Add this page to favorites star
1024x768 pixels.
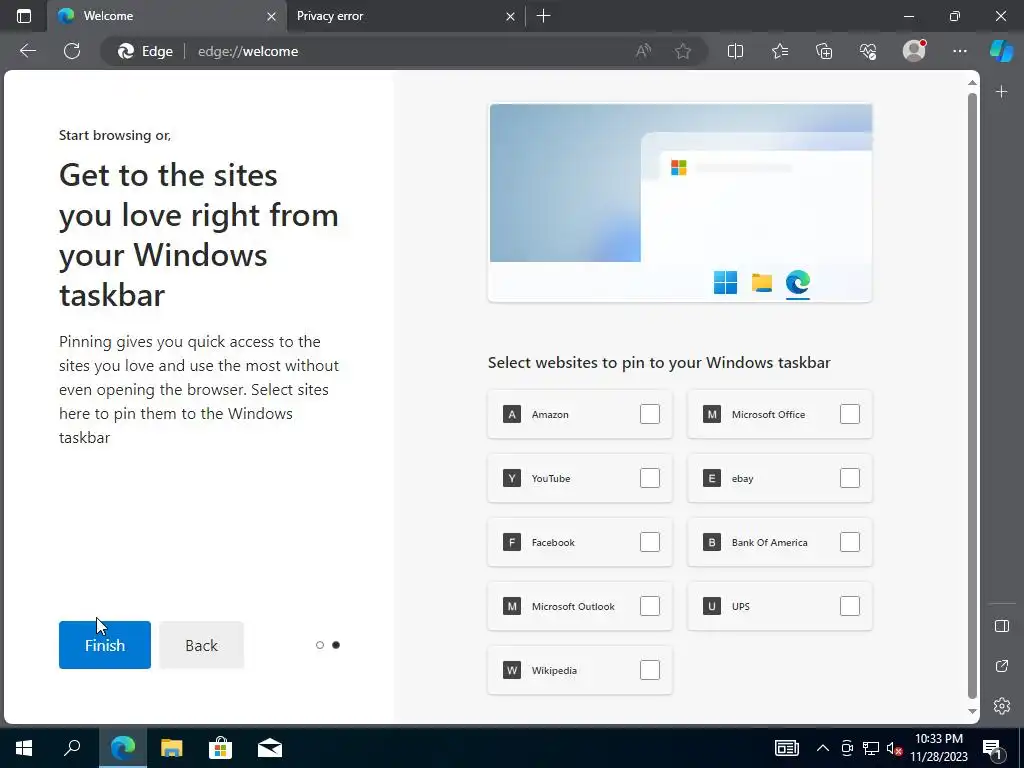click(683, 51)
